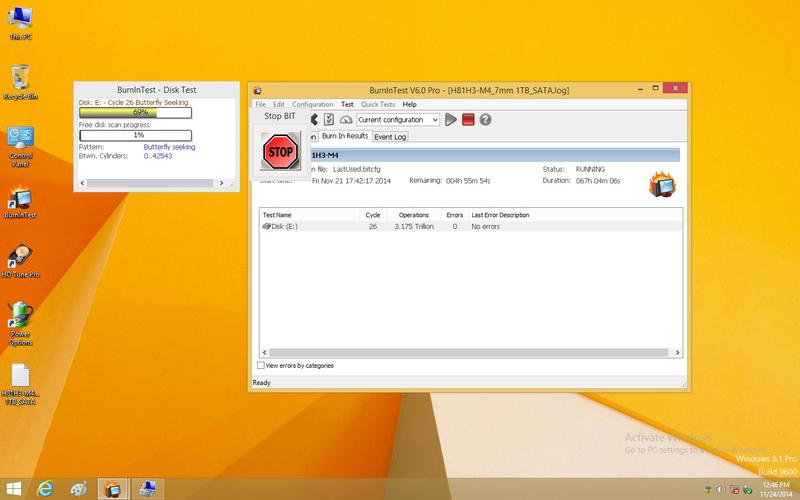Viewport: 800px width, 500px height.
Task: Open the Quick Tests menu
Action: [x=378, y=104]
